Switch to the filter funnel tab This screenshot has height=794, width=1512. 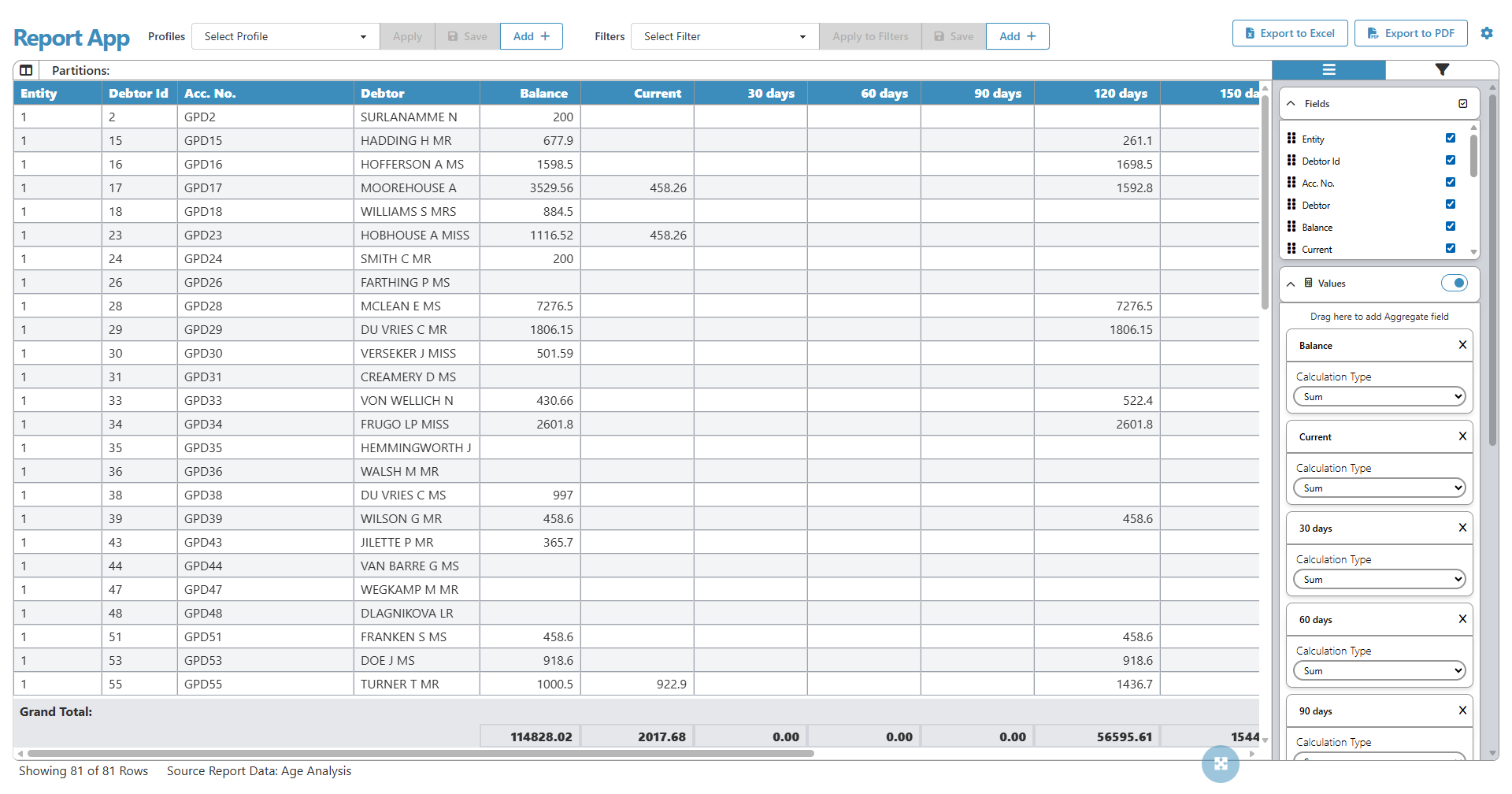pyautogui.click(x=1441, y=70)
